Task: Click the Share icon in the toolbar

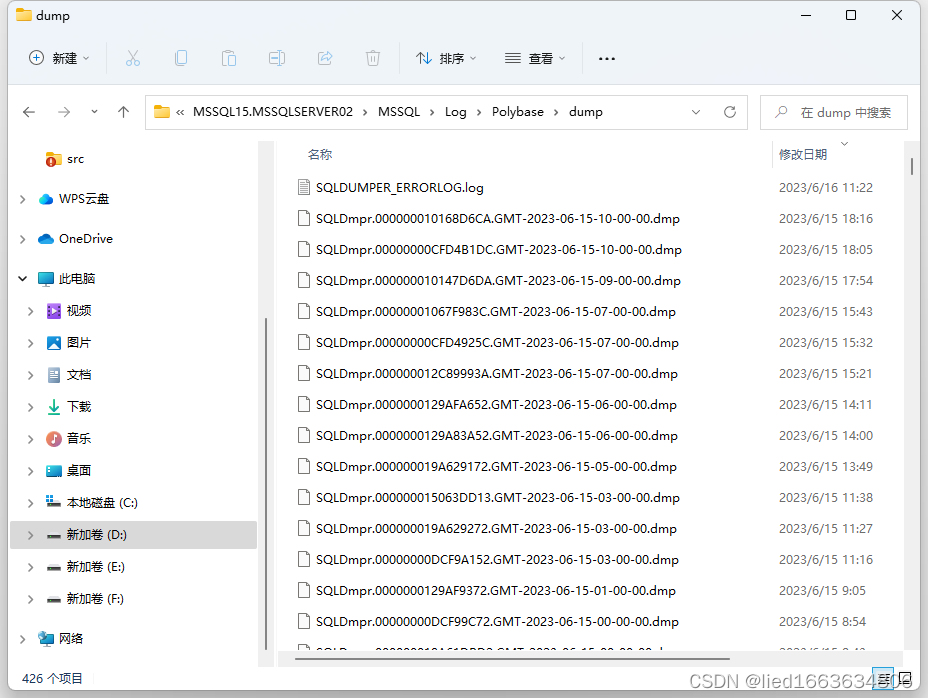Action: point(325,58)
